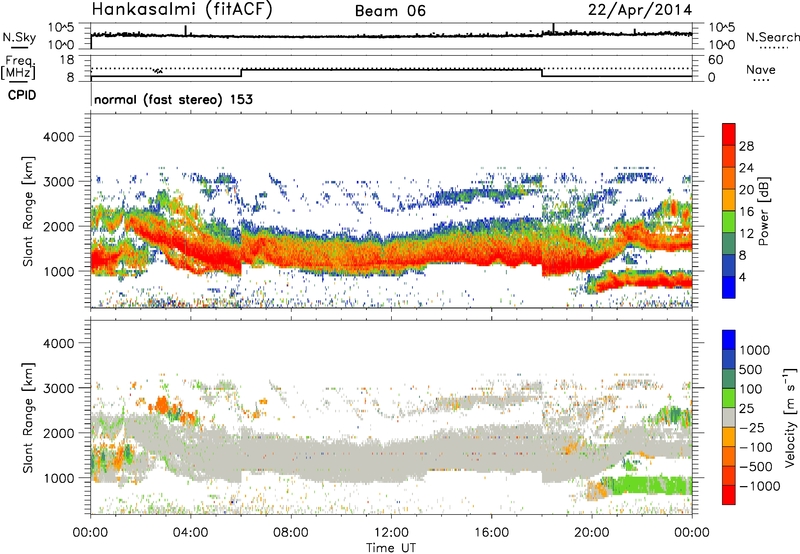800x554 pixels.
Task: Click the Time UT axis title
Action: [x=391, y=547]
